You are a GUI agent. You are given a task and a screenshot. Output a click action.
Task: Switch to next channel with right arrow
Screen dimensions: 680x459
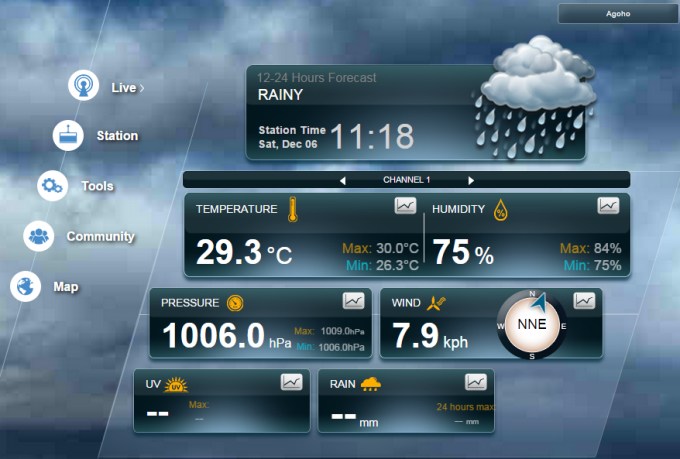pos(471,180)
